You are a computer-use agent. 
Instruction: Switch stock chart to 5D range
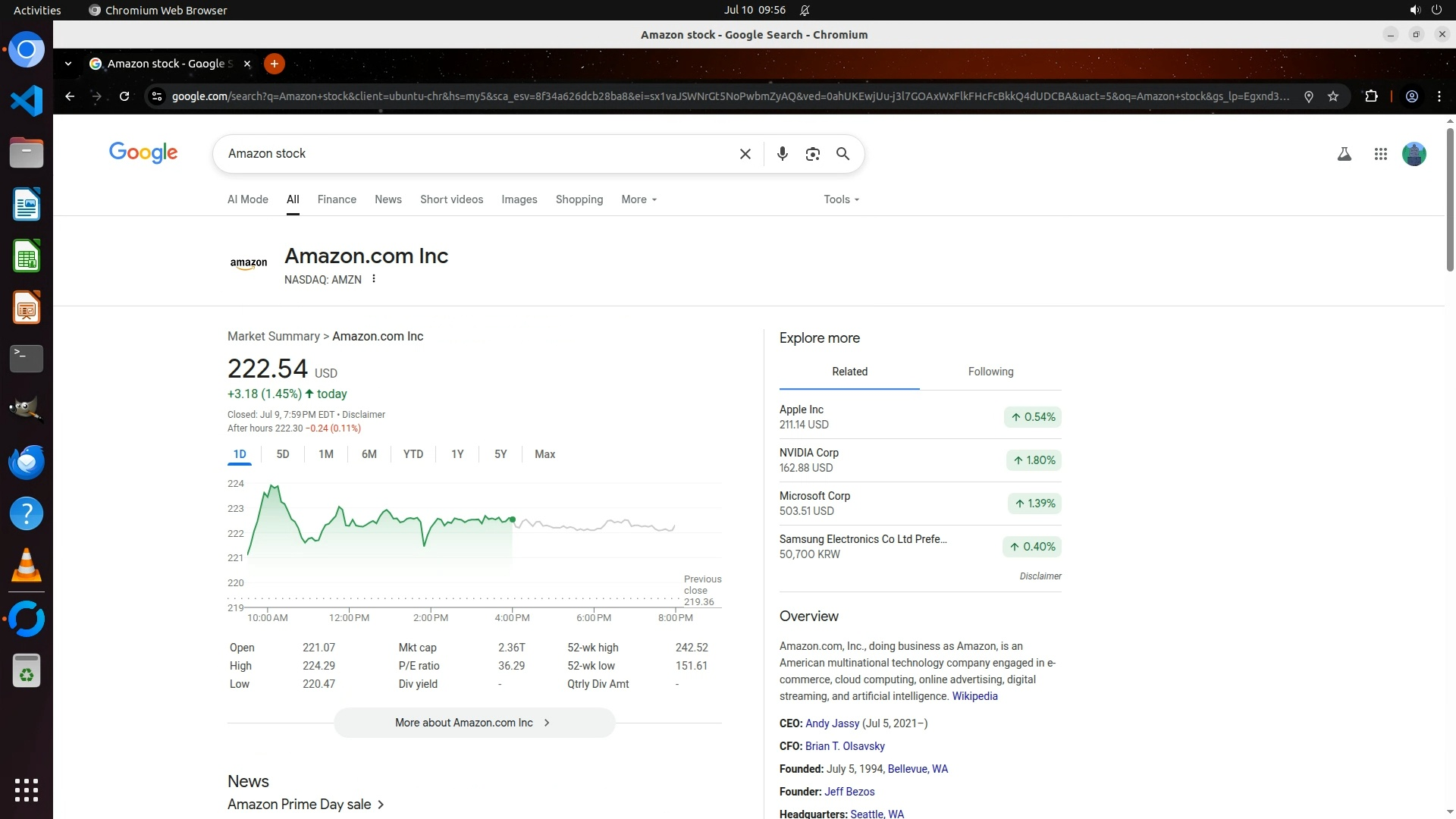(x=283, y=454)
